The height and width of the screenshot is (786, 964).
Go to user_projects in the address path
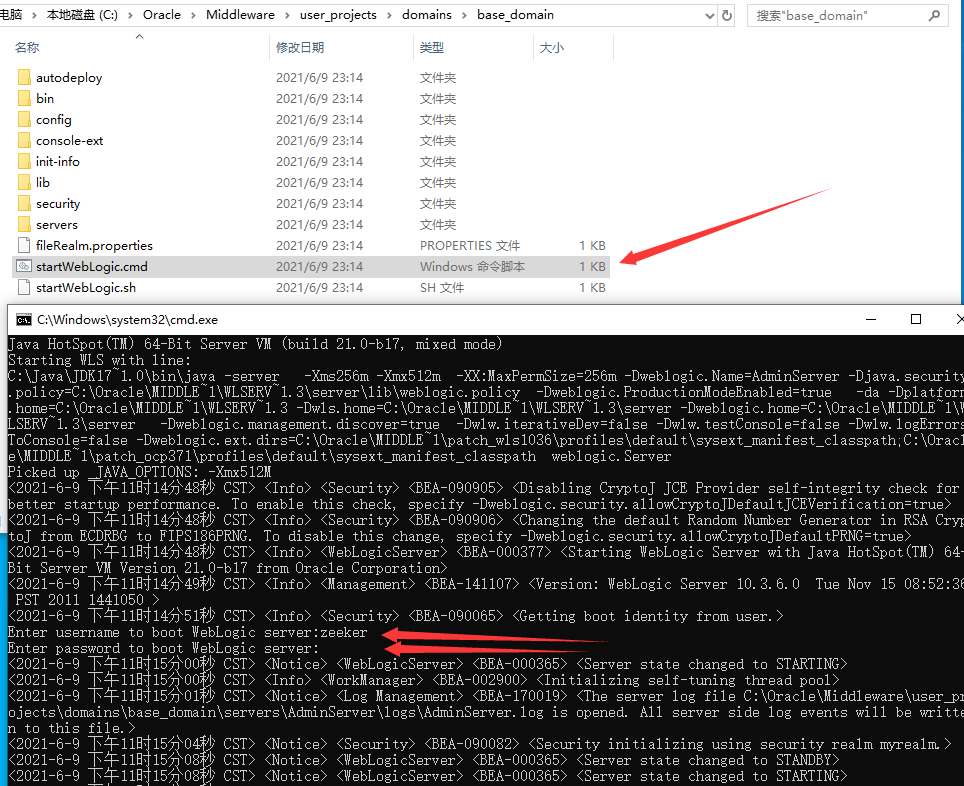pos(338,15)
